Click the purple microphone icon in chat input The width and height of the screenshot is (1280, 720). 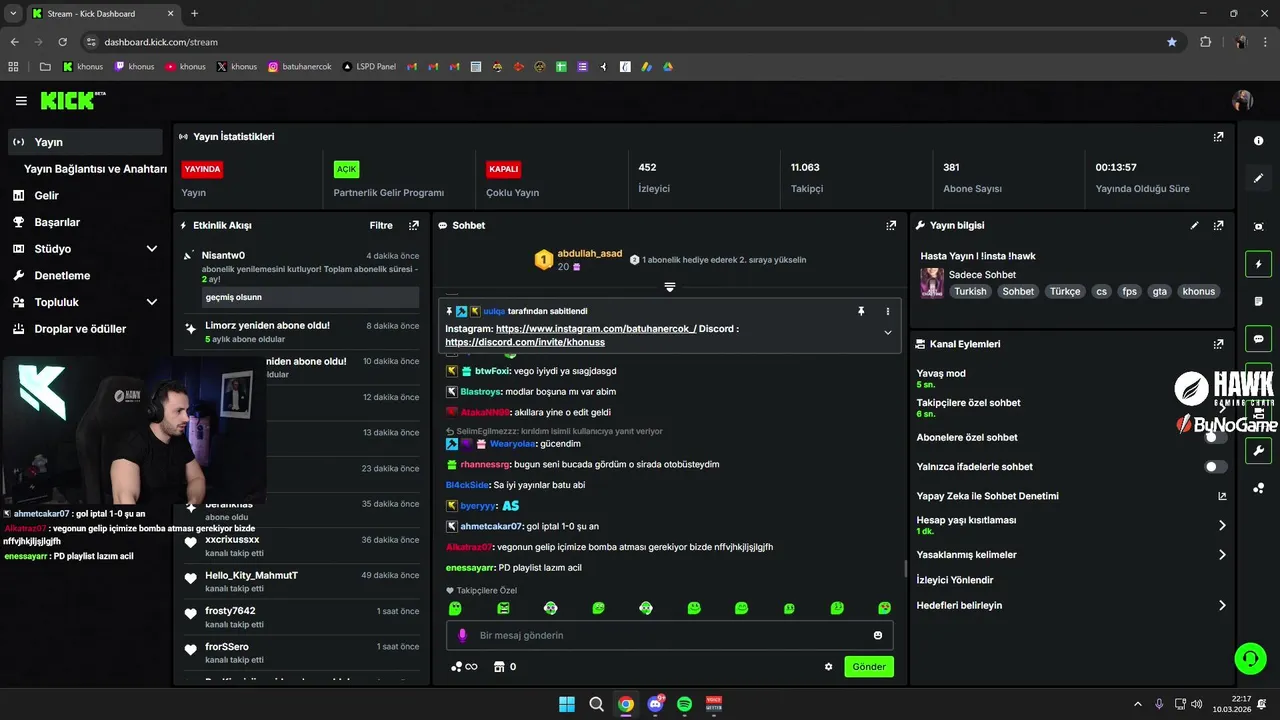tap(462, 635)
